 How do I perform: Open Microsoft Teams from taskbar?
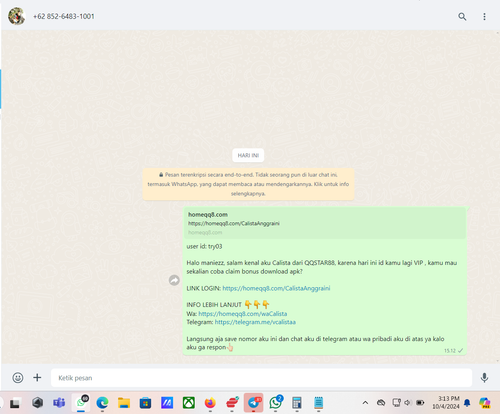[x=59, y=403]
